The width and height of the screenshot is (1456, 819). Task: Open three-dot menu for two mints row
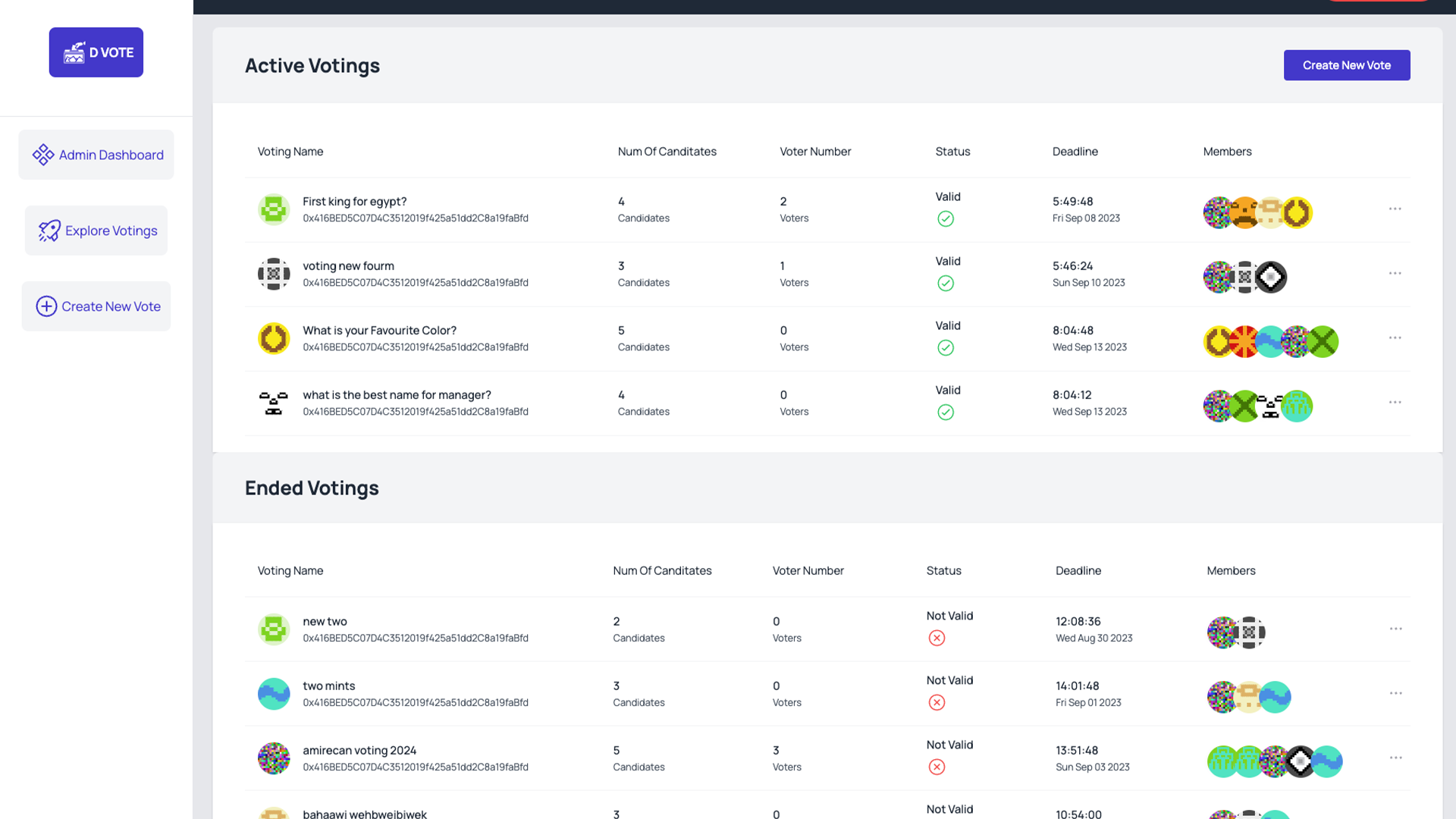click(x=1395, y=693)
